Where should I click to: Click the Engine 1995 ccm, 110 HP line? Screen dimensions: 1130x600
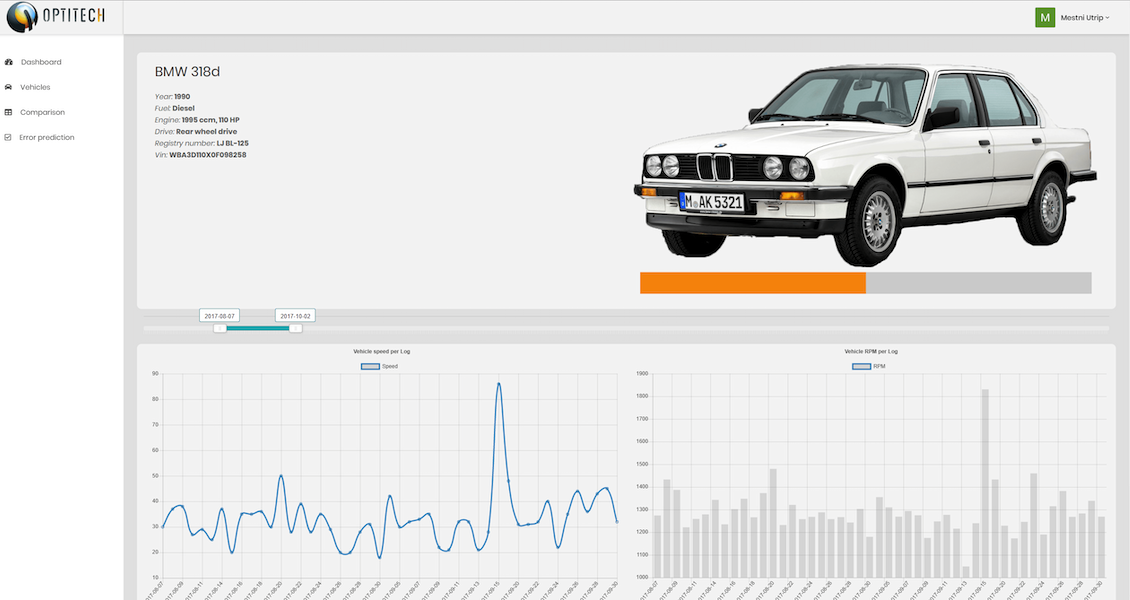point(197,120)
